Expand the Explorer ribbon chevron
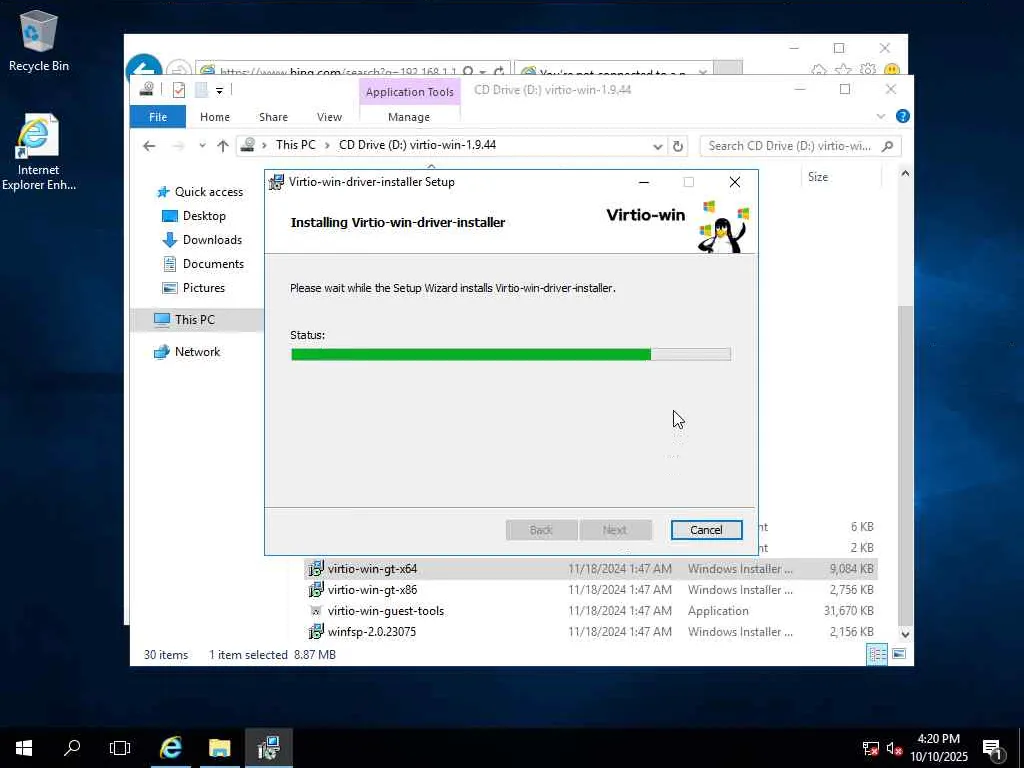 click(880, 116)
